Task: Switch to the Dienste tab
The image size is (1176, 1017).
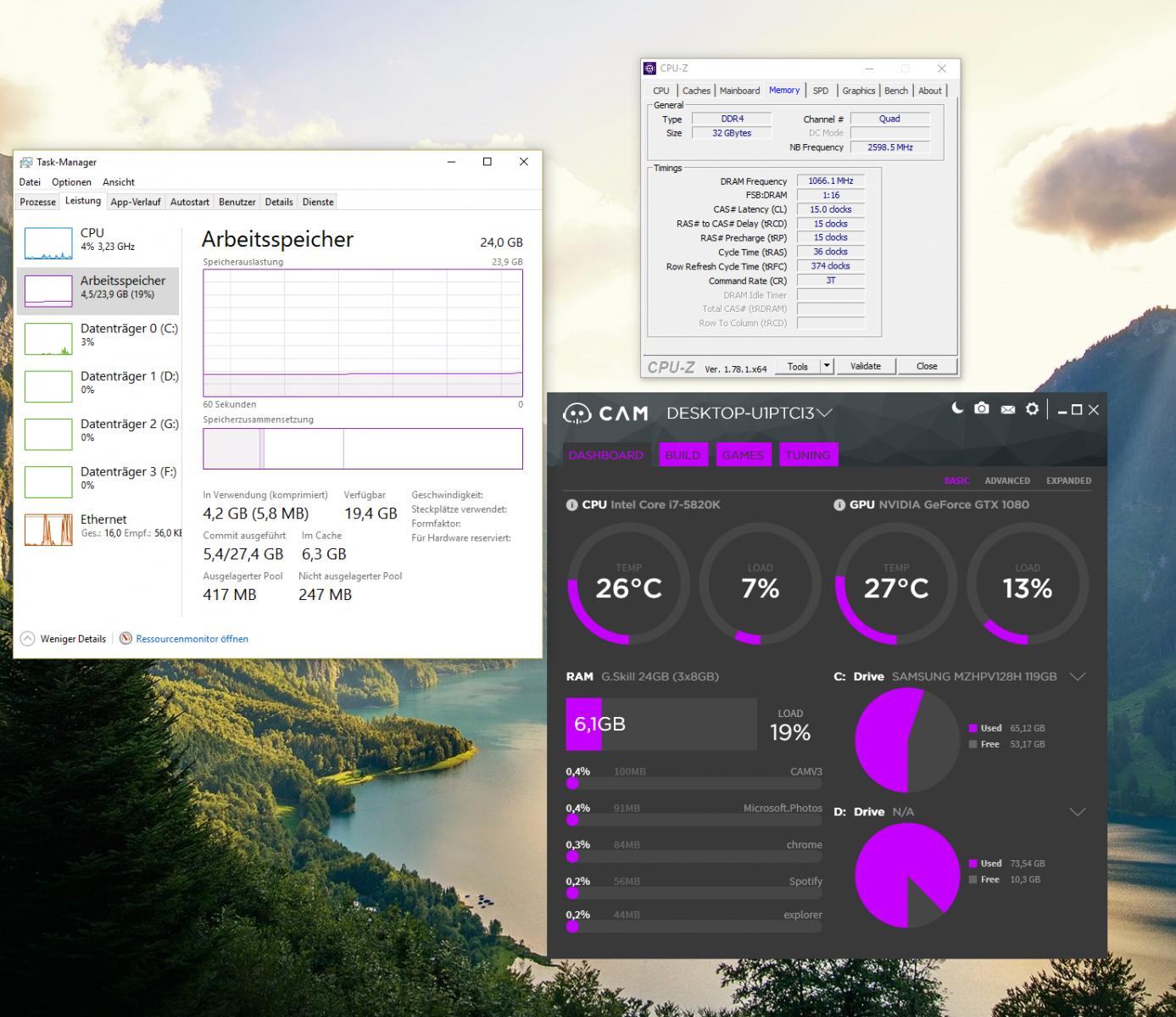Action: (x=318, y=202)
